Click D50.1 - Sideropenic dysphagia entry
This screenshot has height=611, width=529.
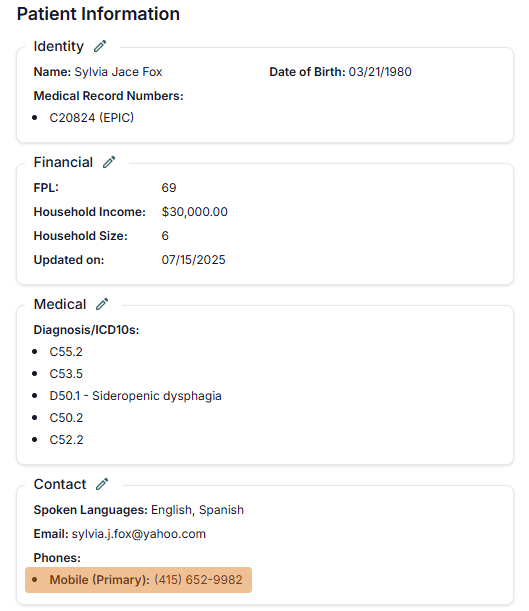[135, 396]
